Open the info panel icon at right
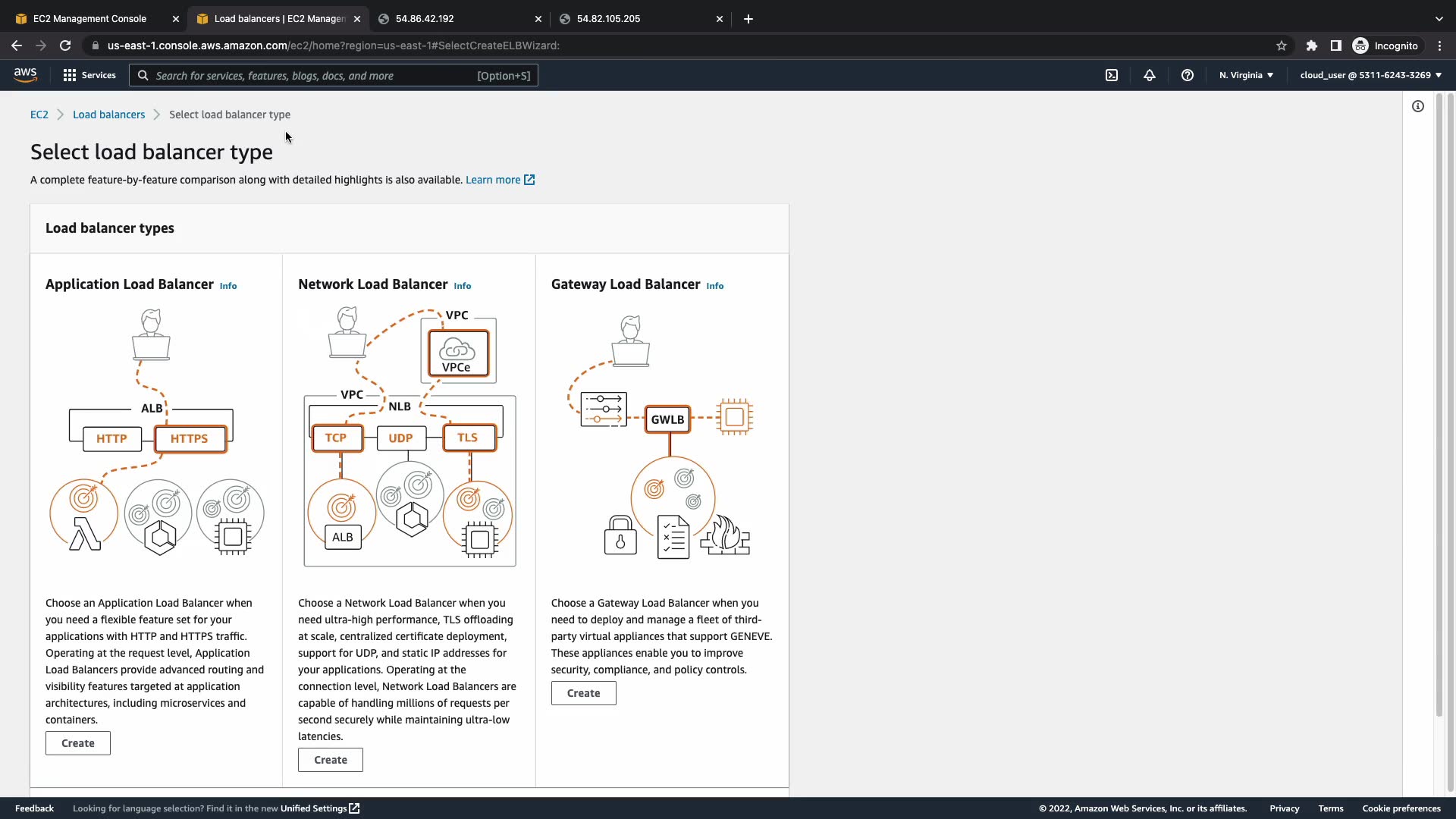This screenshot has width=1456, height=819. (x=1418, y=106)
